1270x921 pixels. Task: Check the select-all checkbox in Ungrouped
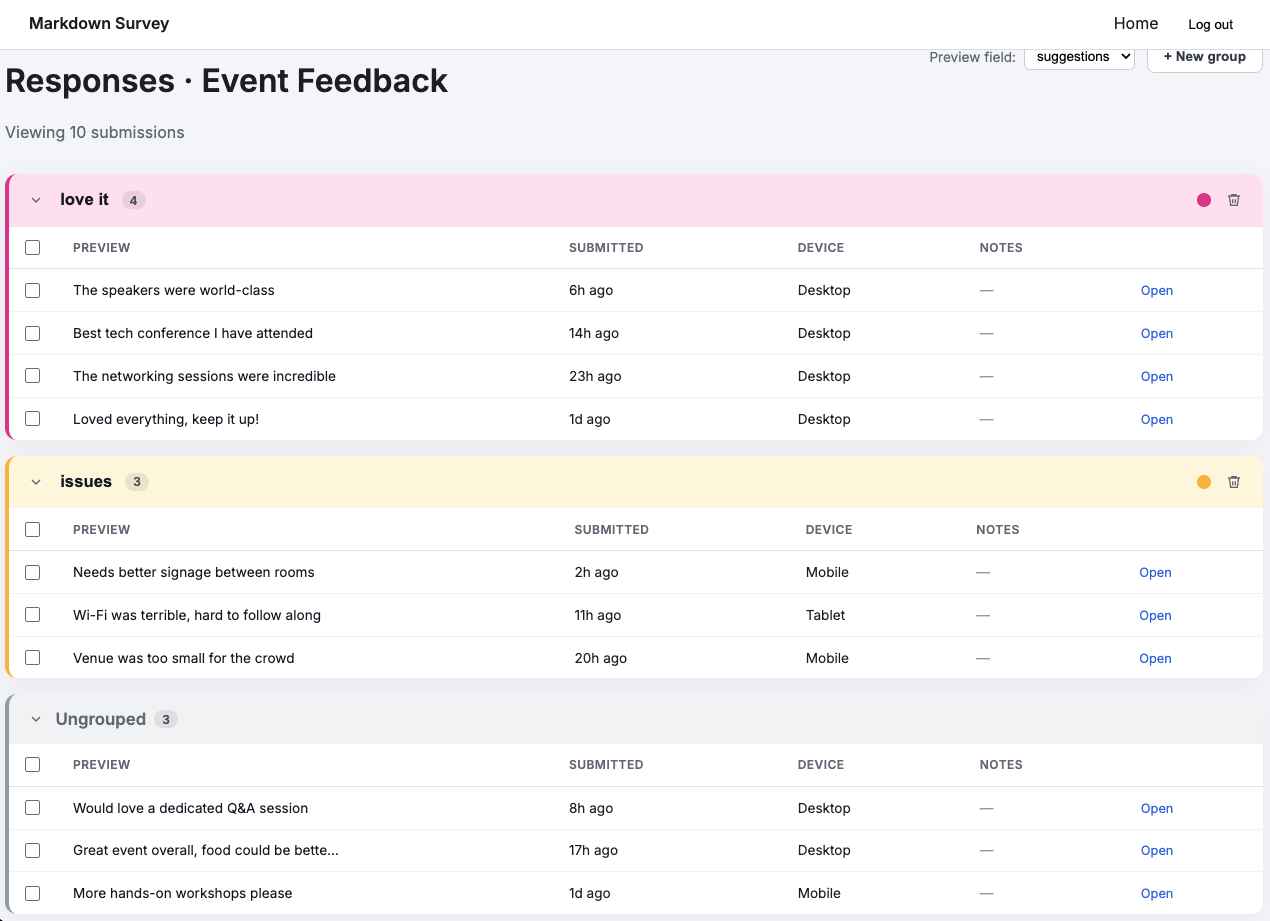point(32,764)
